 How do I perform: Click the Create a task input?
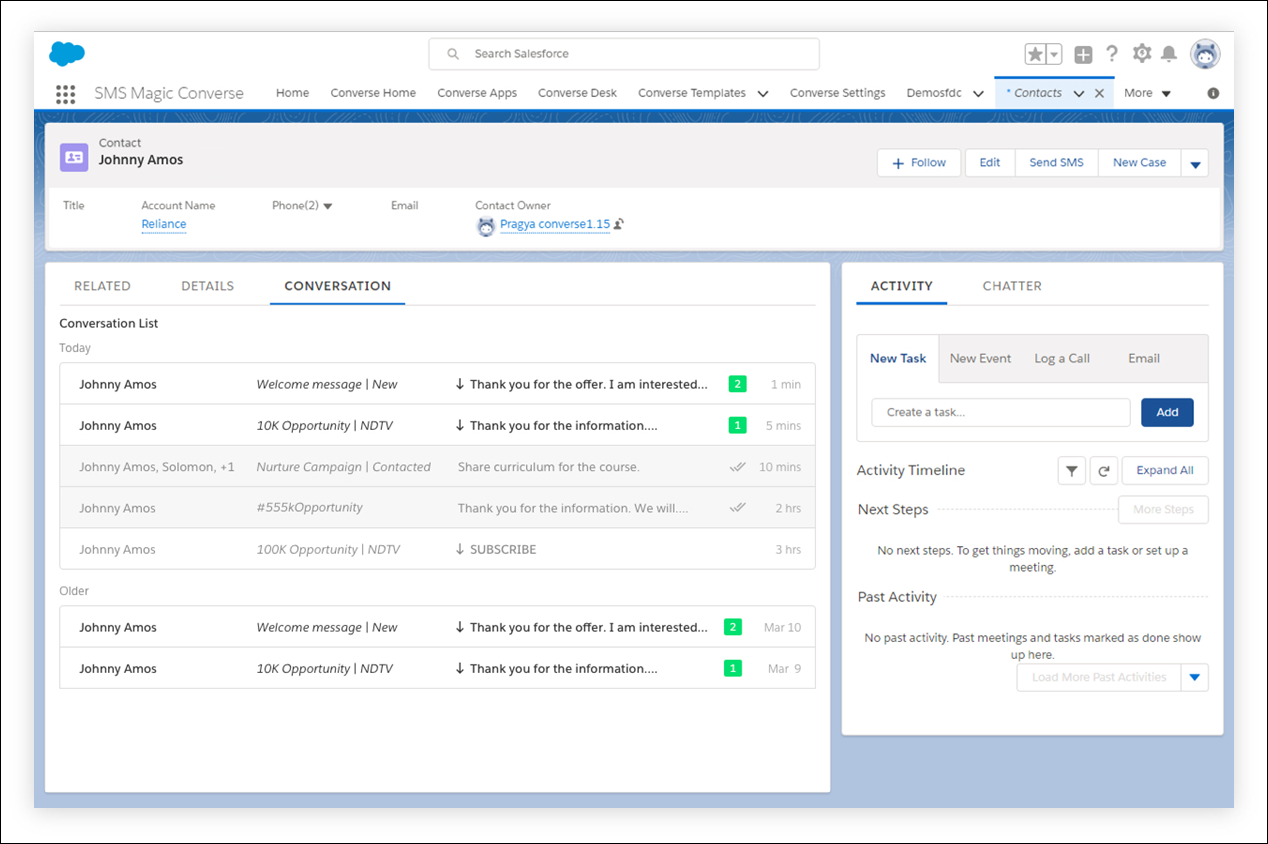(1001, 412)
